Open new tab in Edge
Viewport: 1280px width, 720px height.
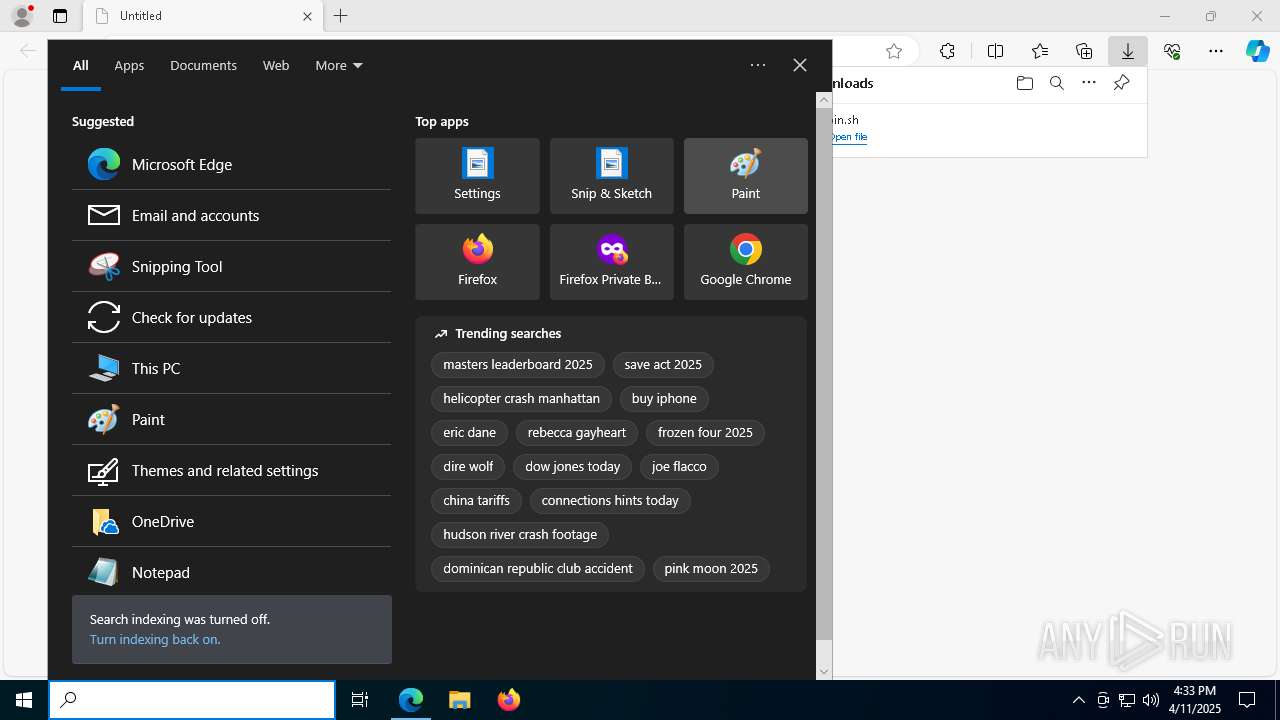tap(340, 16)
